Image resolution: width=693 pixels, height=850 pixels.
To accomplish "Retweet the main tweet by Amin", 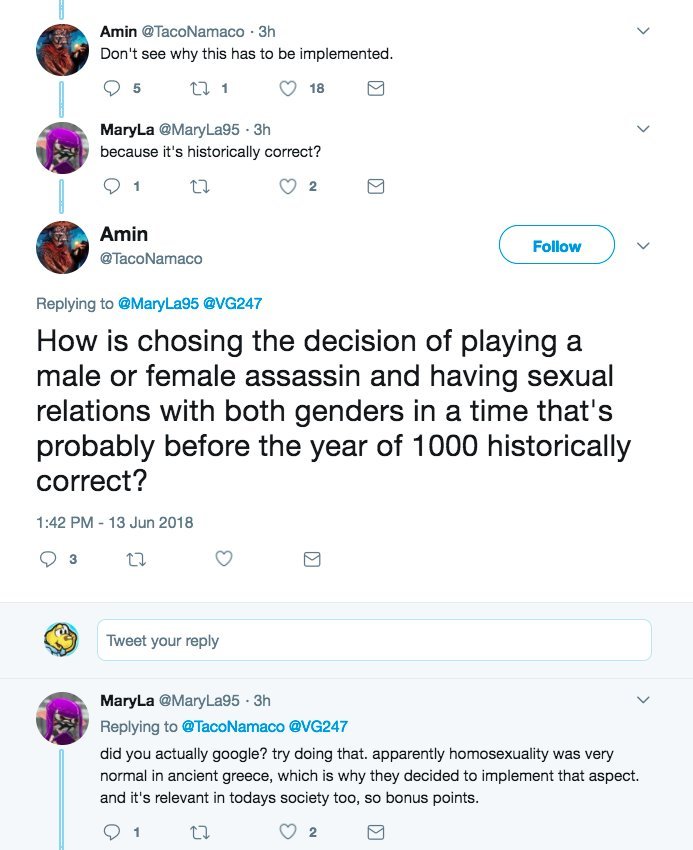I will (134, 559).
